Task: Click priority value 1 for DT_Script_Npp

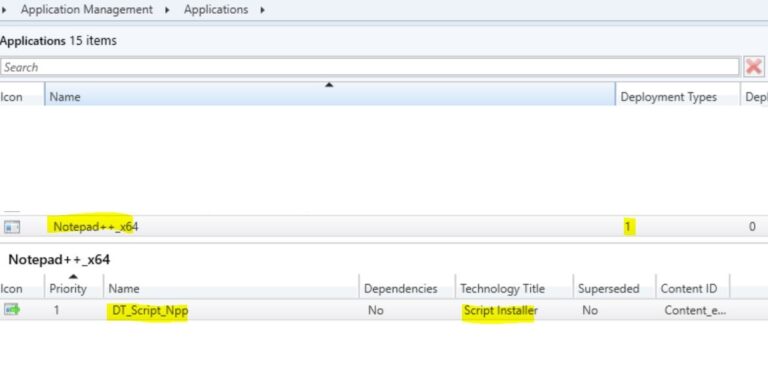Action: tap(56, 310)
